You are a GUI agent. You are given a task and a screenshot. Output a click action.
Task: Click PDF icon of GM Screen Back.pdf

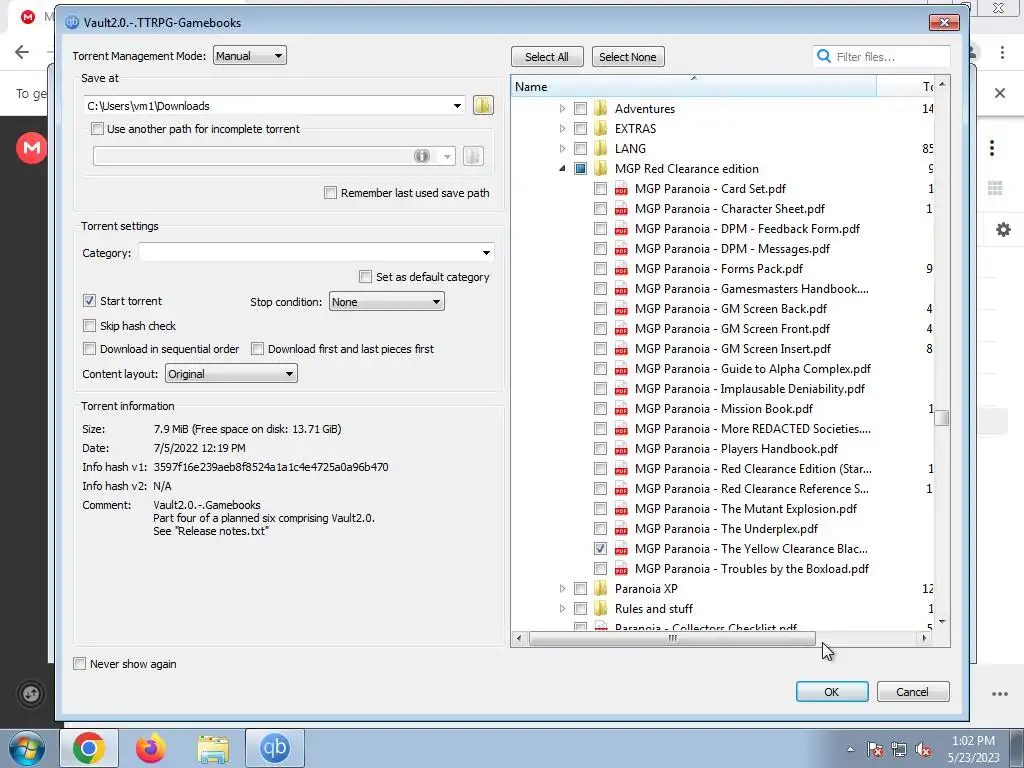(620, 308)
